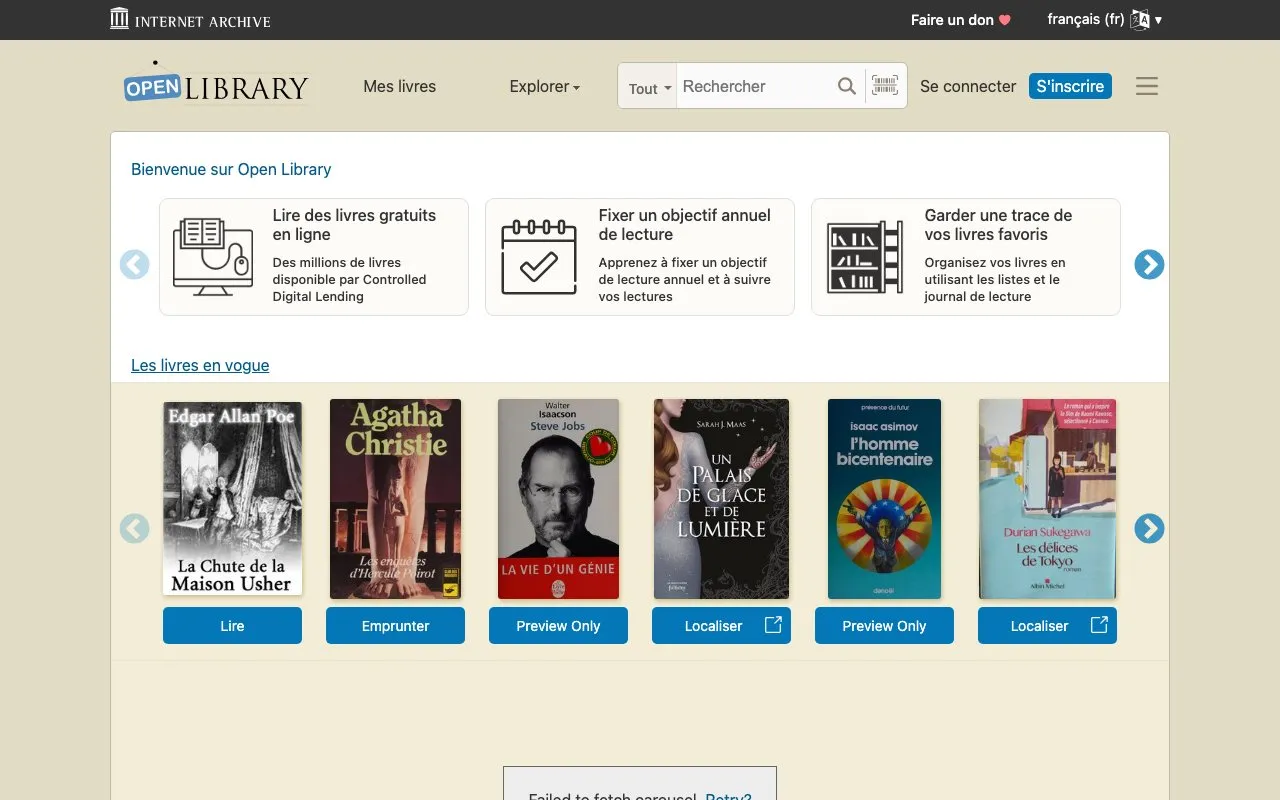Show next welcome carousel cards
The width and height of the screenshot is (1280, 800).
[1149, 264]
